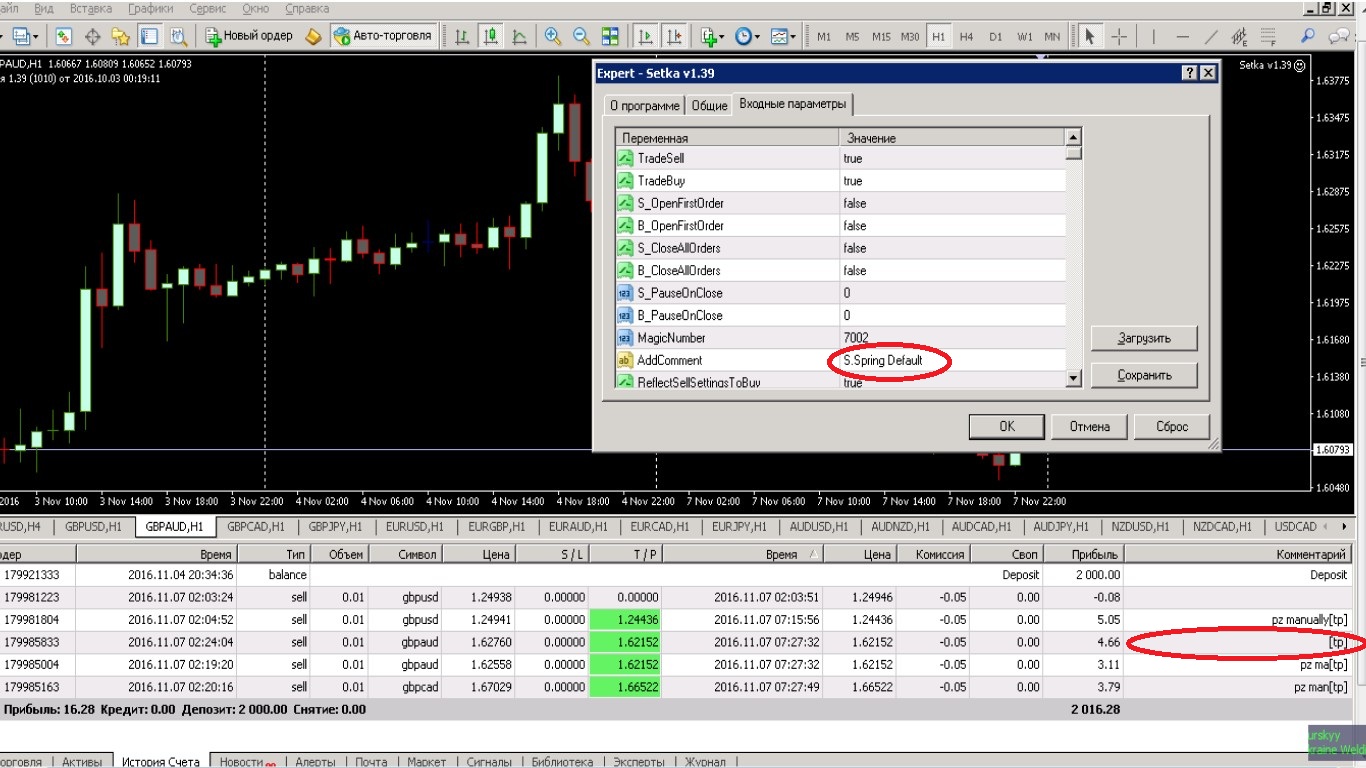Select the H4 timeframe
This screenshot has height=768, width=1366.
(966, 37)
